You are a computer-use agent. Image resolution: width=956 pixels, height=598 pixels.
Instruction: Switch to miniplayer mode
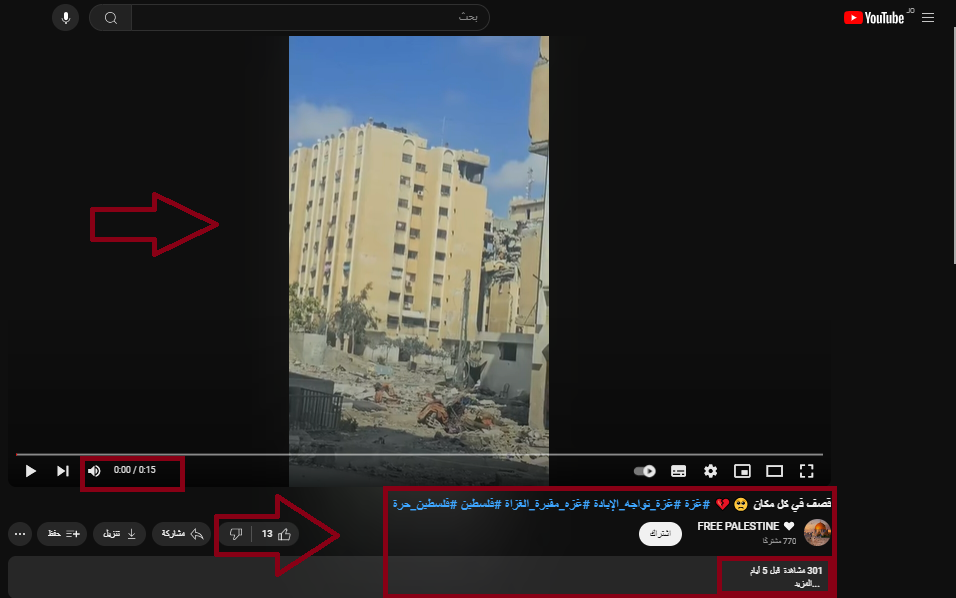pyautogui.click(x=742, y=471)
